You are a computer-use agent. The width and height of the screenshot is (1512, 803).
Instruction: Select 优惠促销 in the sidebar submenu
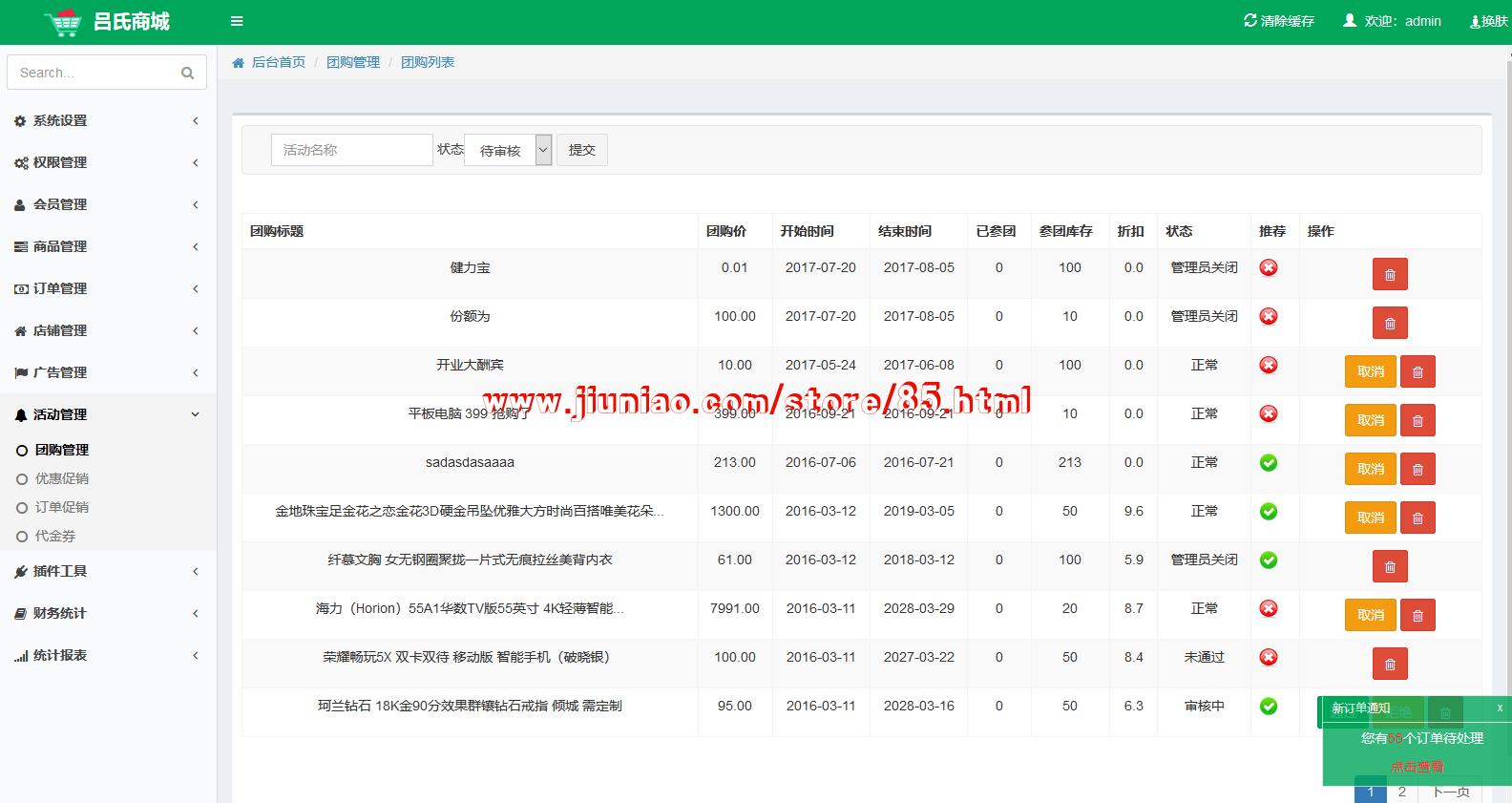click(x=62, y=479)
